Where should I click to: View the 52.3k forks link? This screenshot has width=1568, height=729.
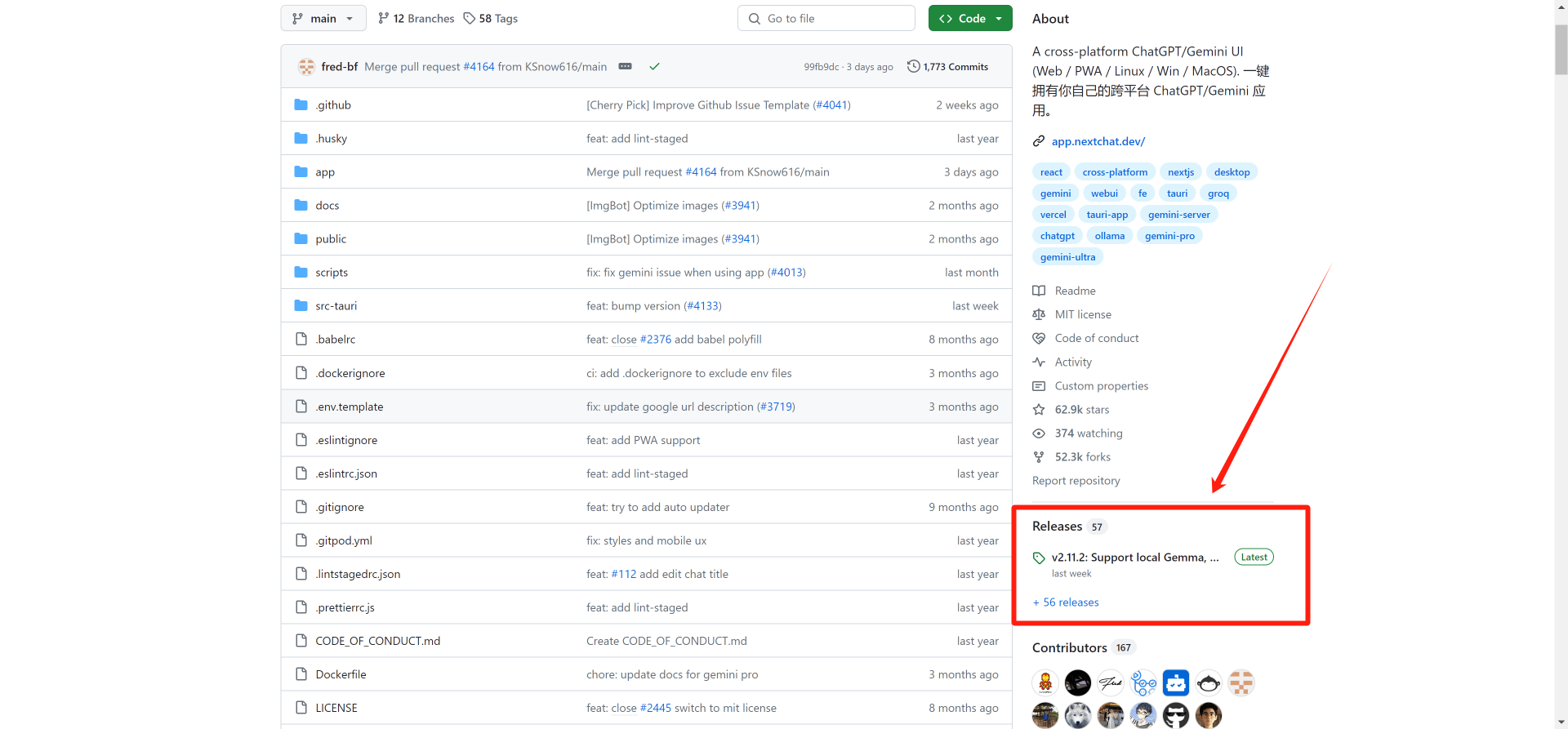point(1083,456)
